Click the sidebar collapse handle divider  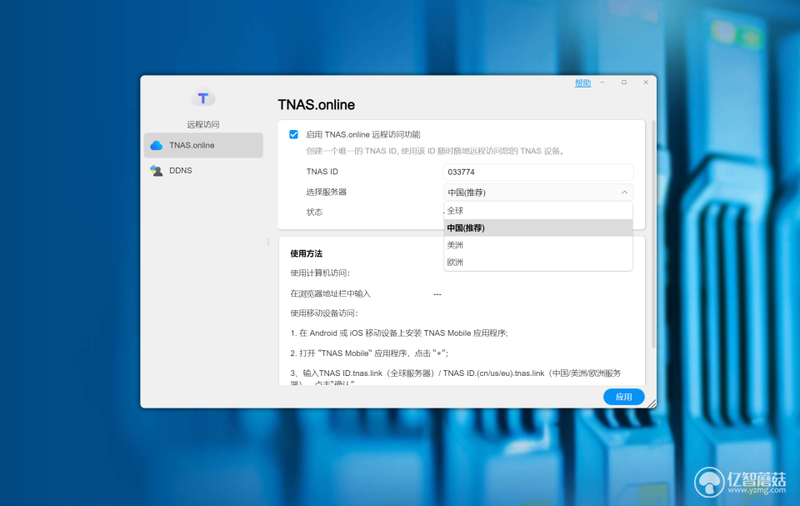[268, 241]
